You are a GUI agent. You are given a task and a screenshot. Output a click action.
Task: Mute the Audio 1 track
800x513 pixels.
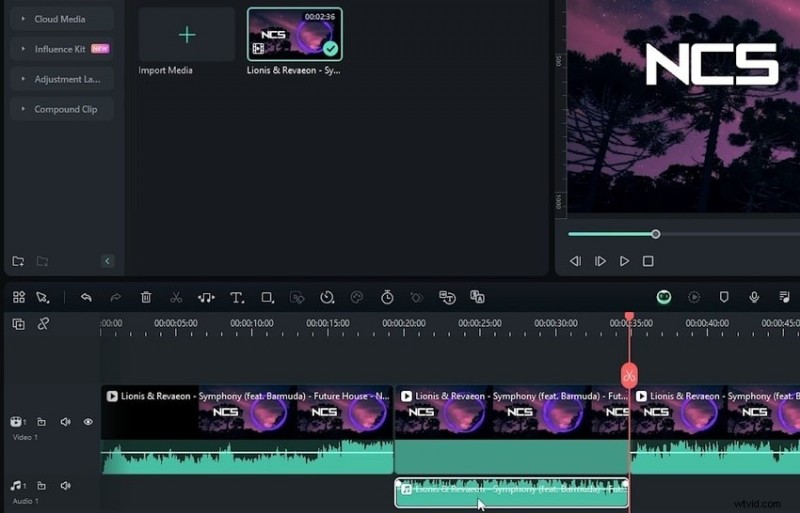coord(65,486)
